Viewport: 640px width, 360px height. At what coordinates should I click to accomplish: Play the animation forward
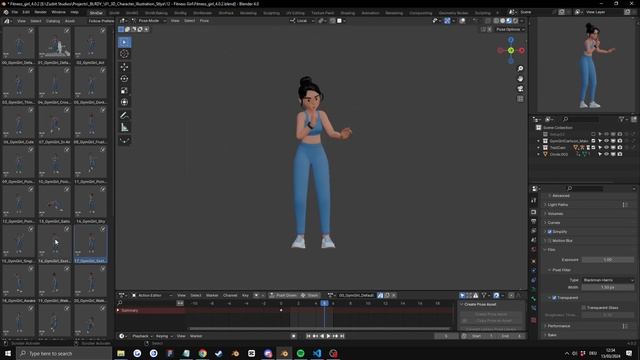pyautogui.click(x=329, y=336)
